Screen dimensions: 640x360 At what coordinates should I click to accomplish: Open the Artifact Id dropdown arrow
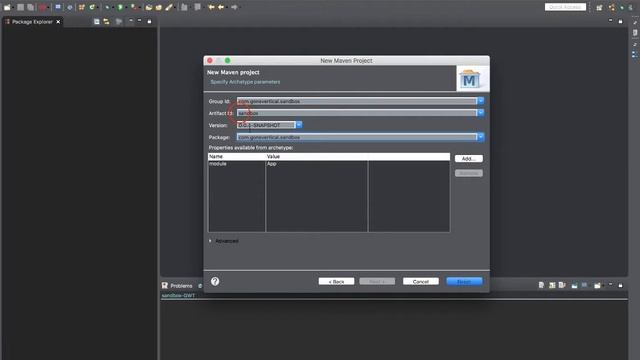click(x=480, y=113)
